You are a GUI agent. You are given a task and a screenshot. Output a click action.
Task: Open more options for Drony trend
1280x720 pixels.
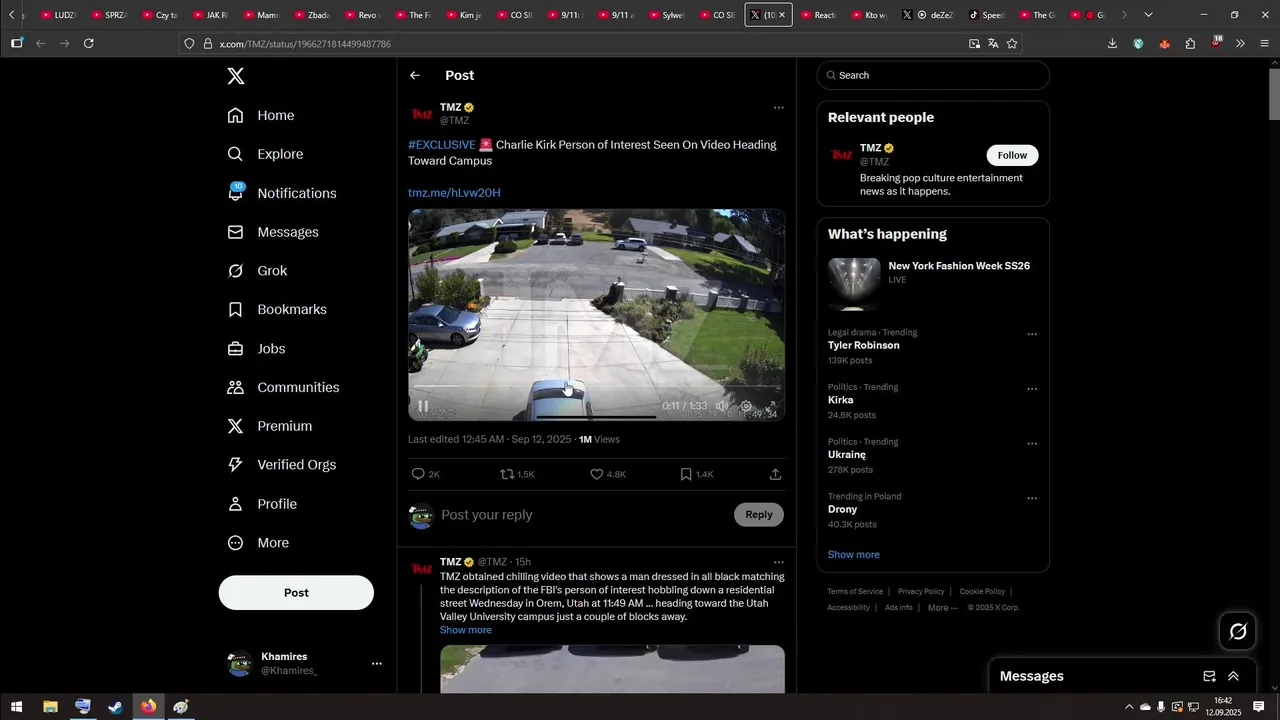[x=1032, y=498]
